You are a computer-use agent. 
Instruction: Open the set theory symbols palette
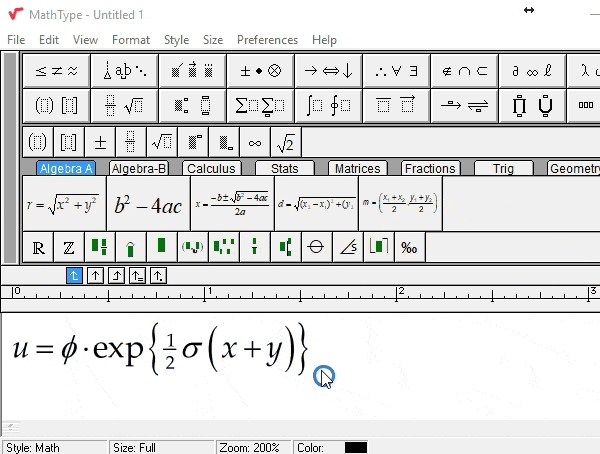pyautogui.click(x=464, y=71)
